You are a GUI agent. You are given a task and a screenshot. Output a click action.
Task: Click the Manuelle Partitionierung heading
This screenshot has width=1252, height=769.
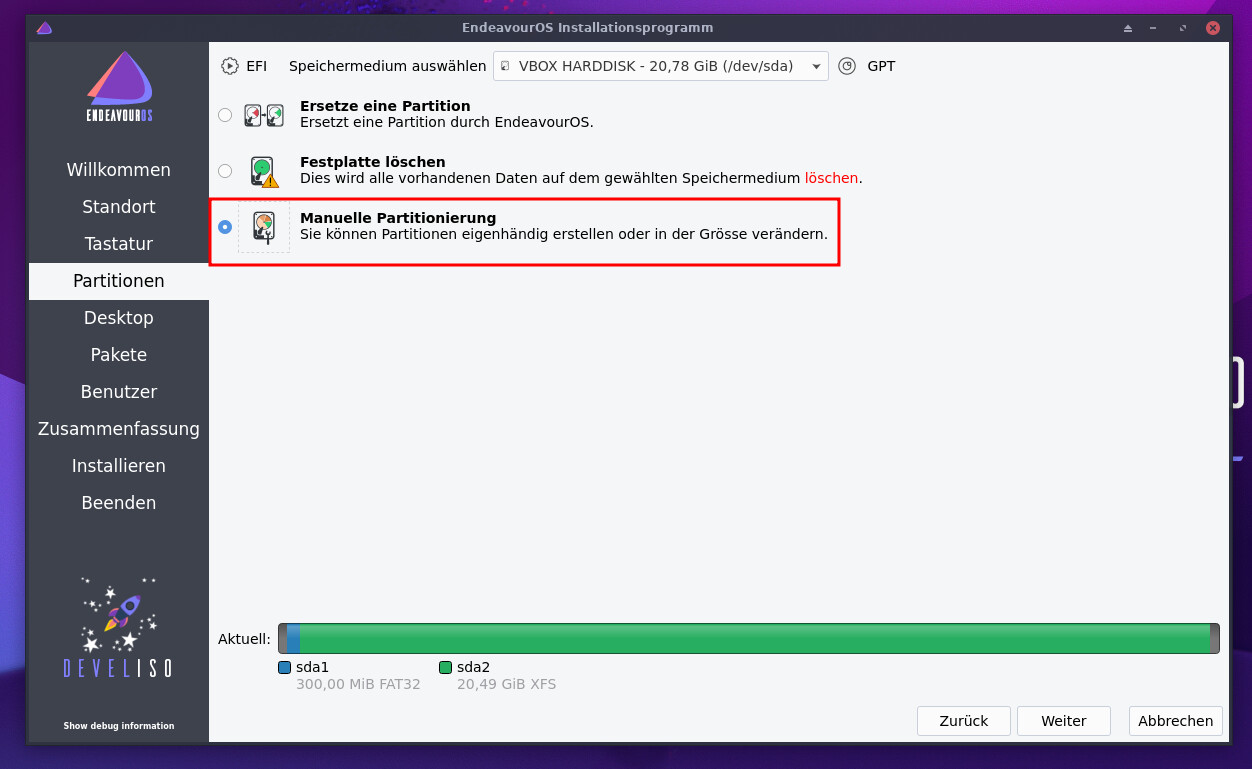398,218
